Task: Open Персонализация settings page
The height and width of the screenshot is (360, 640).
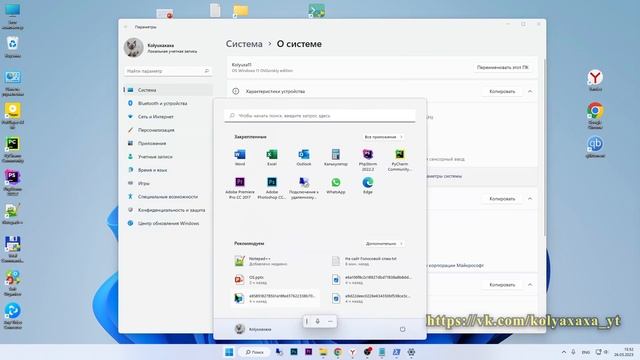Action: pos(168,130)
